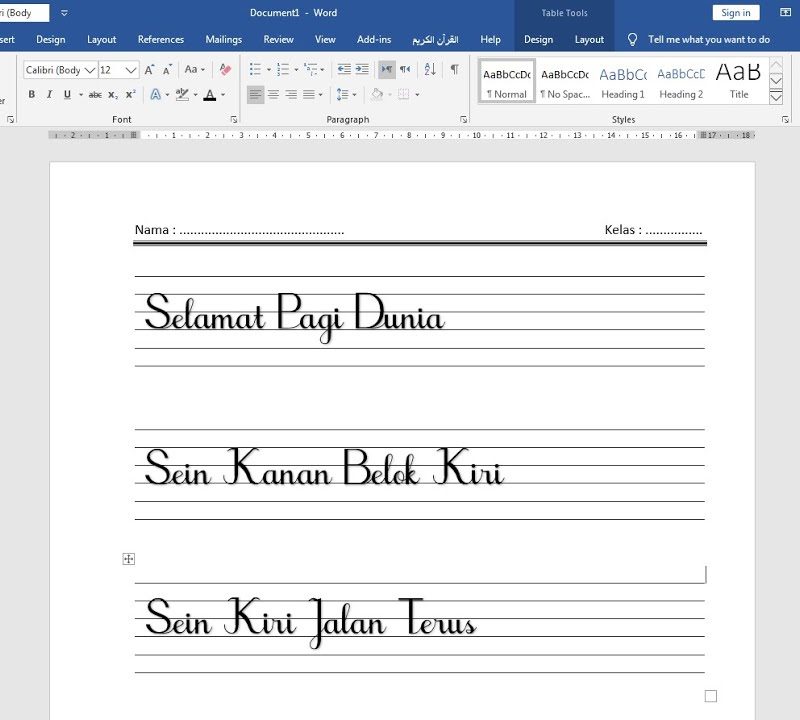Open the Sort dialog
Viewport: 800px width, 720px height.
click(x=430, y=69)
